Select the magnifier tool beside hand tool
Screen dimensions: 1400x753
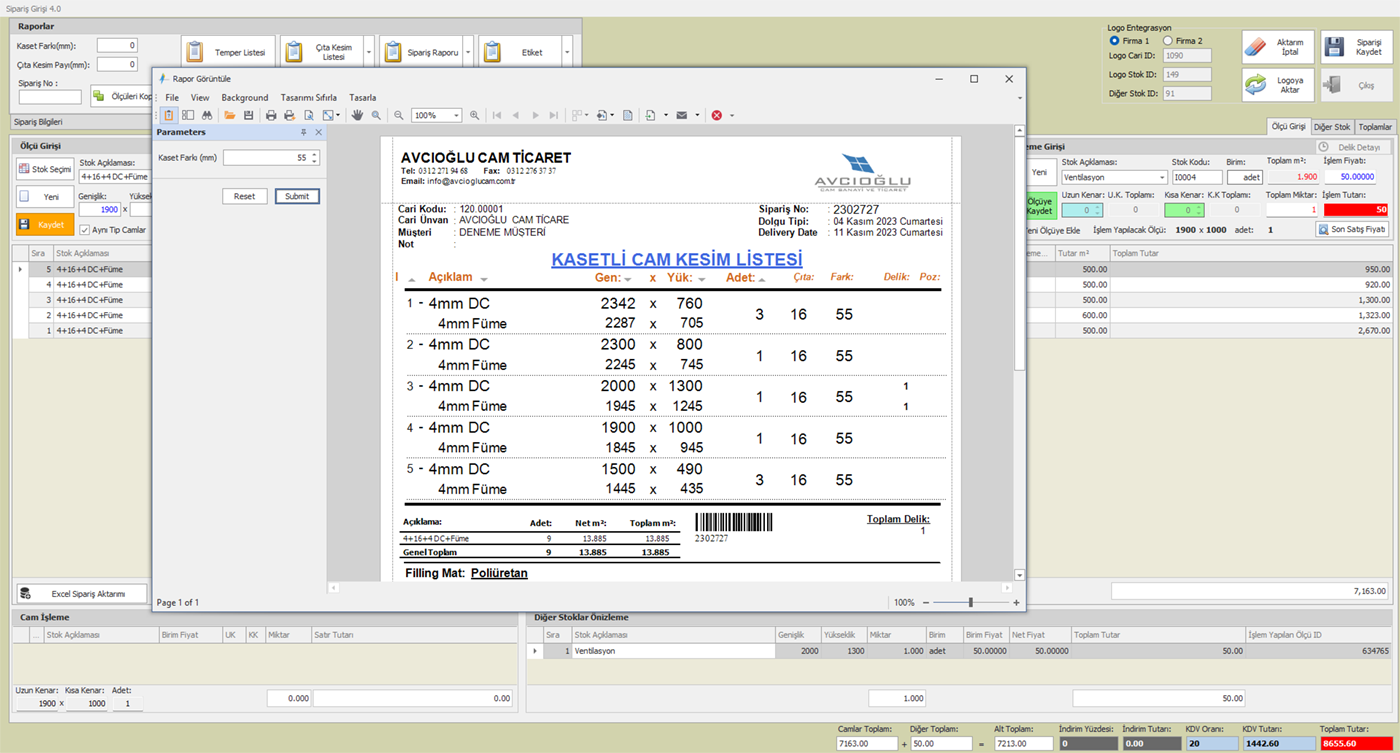coord(376,115)
